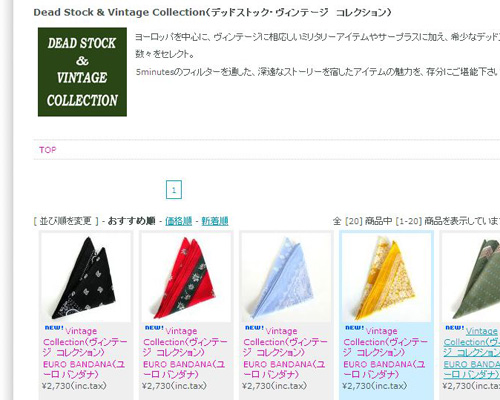Image resolution: width=500 pixels, height=400 pixels.
Task: Click the Dead Stock & Vintage Collection banner image
Action: pos(82,72)
